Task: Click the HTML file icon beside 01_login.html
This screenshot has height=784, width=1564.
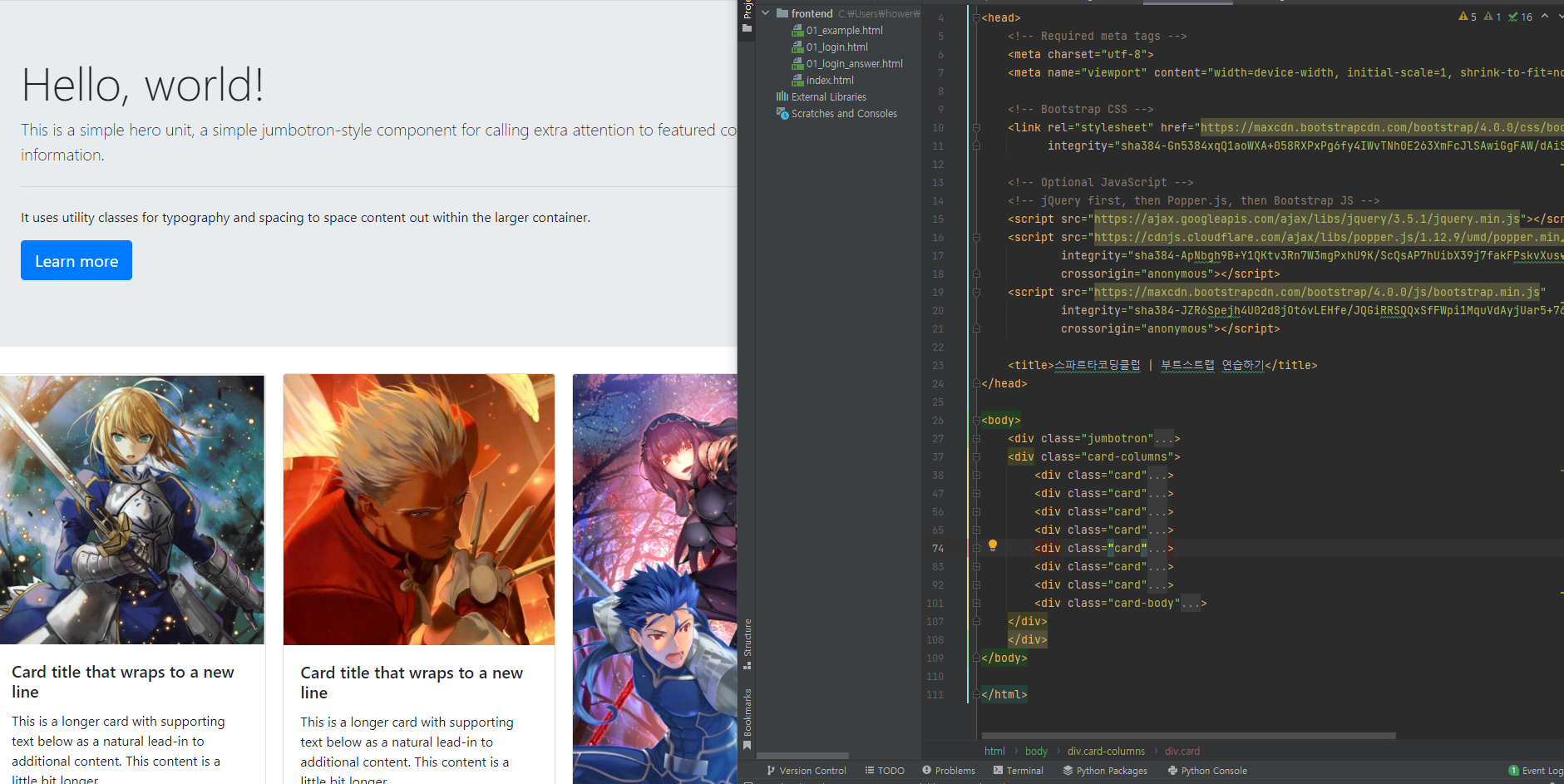Action: coord(797,47)
